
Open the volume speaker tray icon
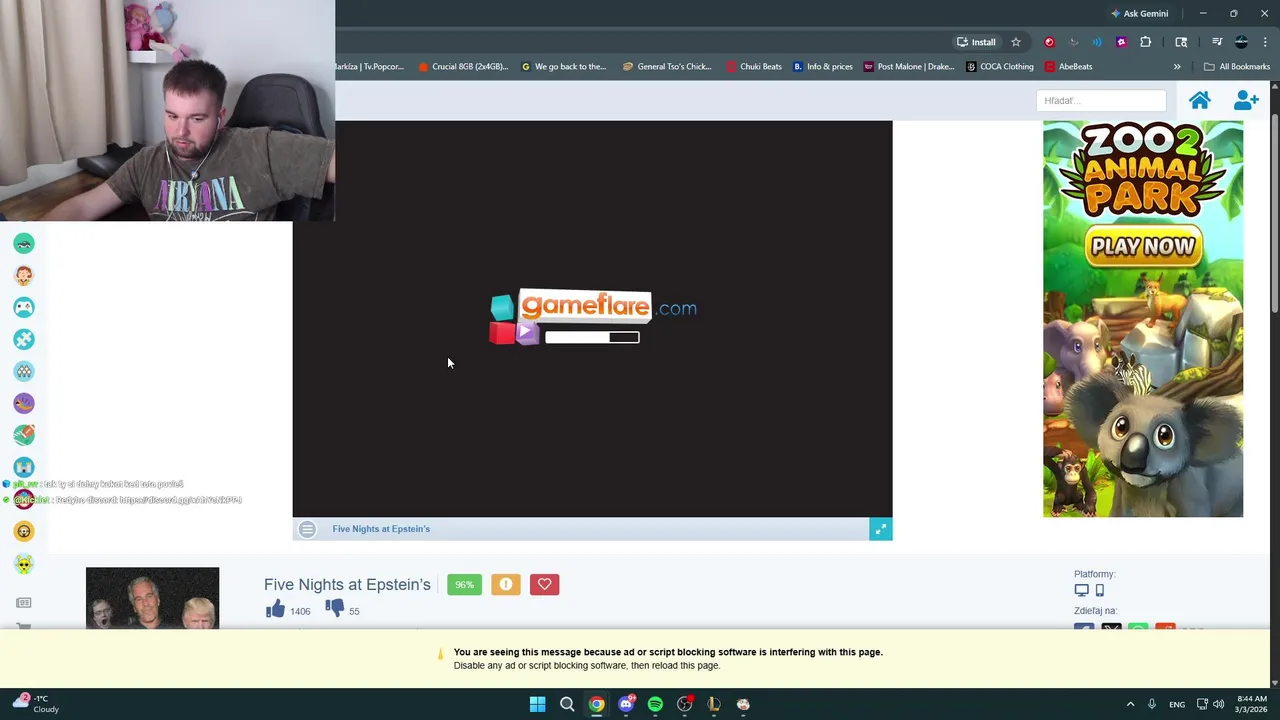pyautogui.click(x=1218, y=704)
